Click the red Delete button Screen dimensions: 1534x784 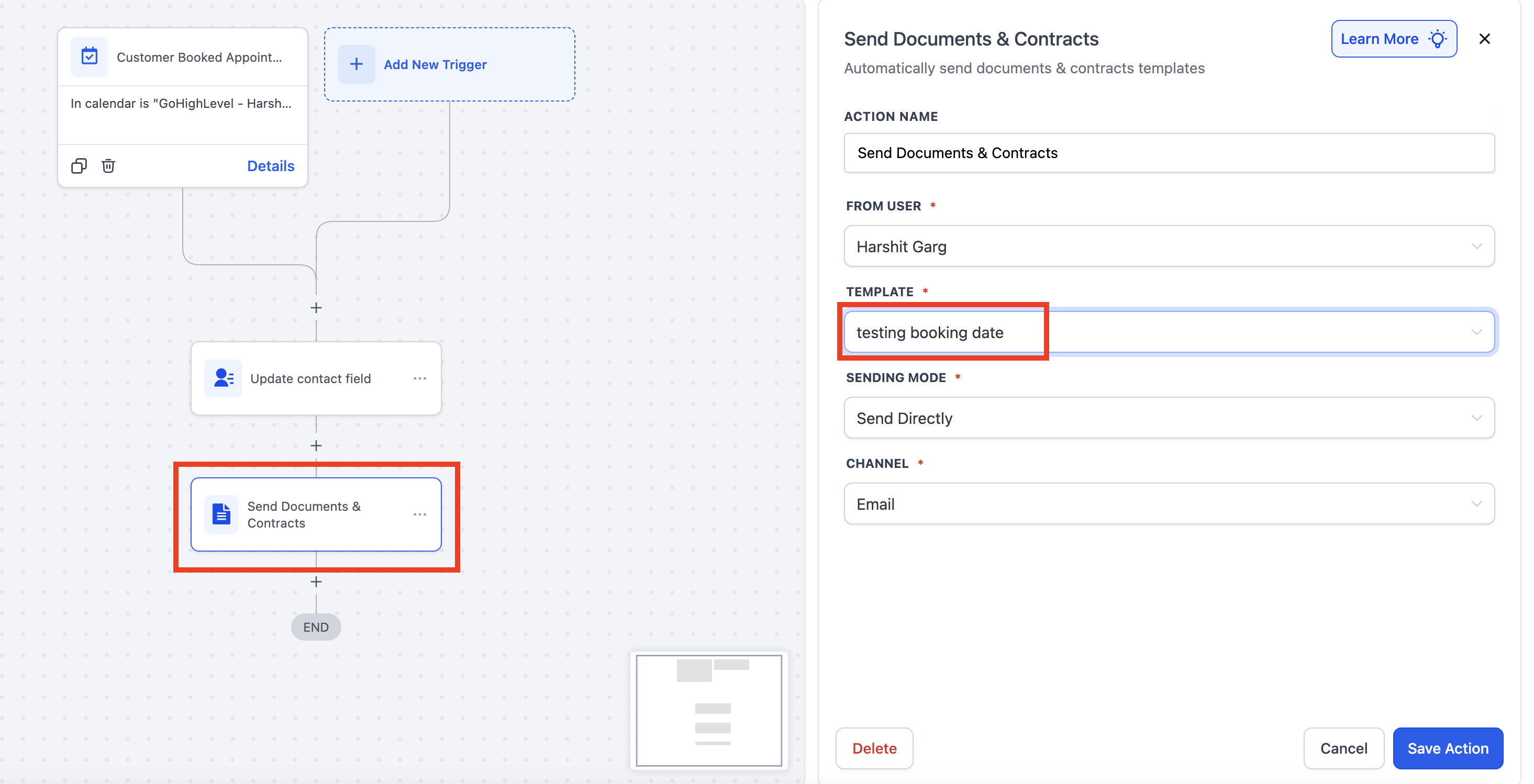click(x=874, y=748)
